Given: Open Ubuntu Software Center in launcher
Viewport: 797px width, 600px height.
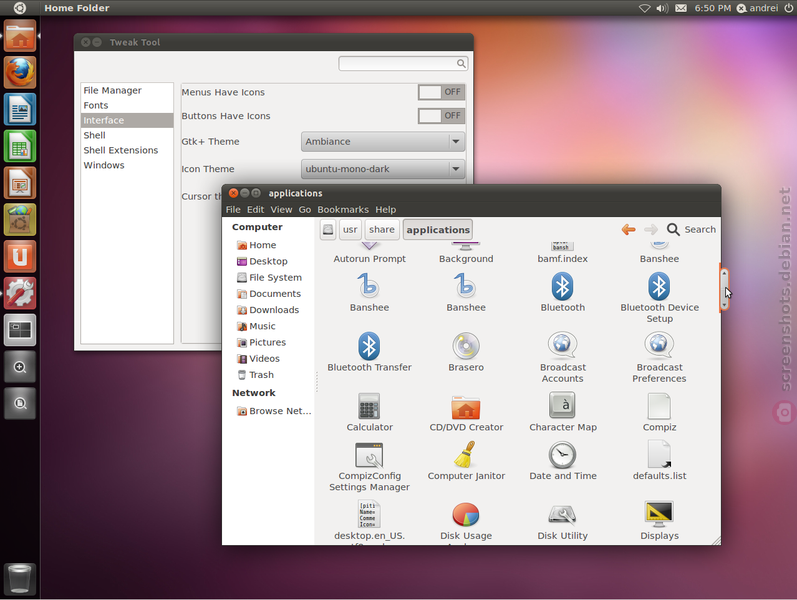Looking at the screenshot, I should coord(20,220).
